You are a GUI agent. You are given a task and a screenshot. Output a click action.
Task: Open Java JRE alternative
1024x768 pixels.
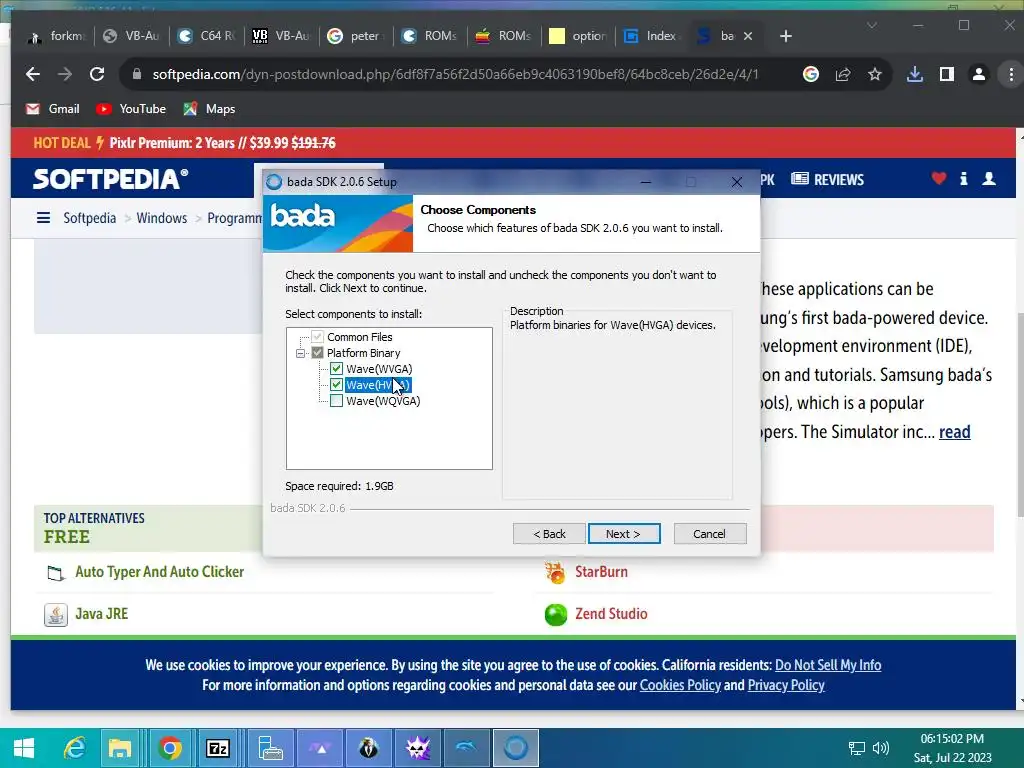coord(101,614)
